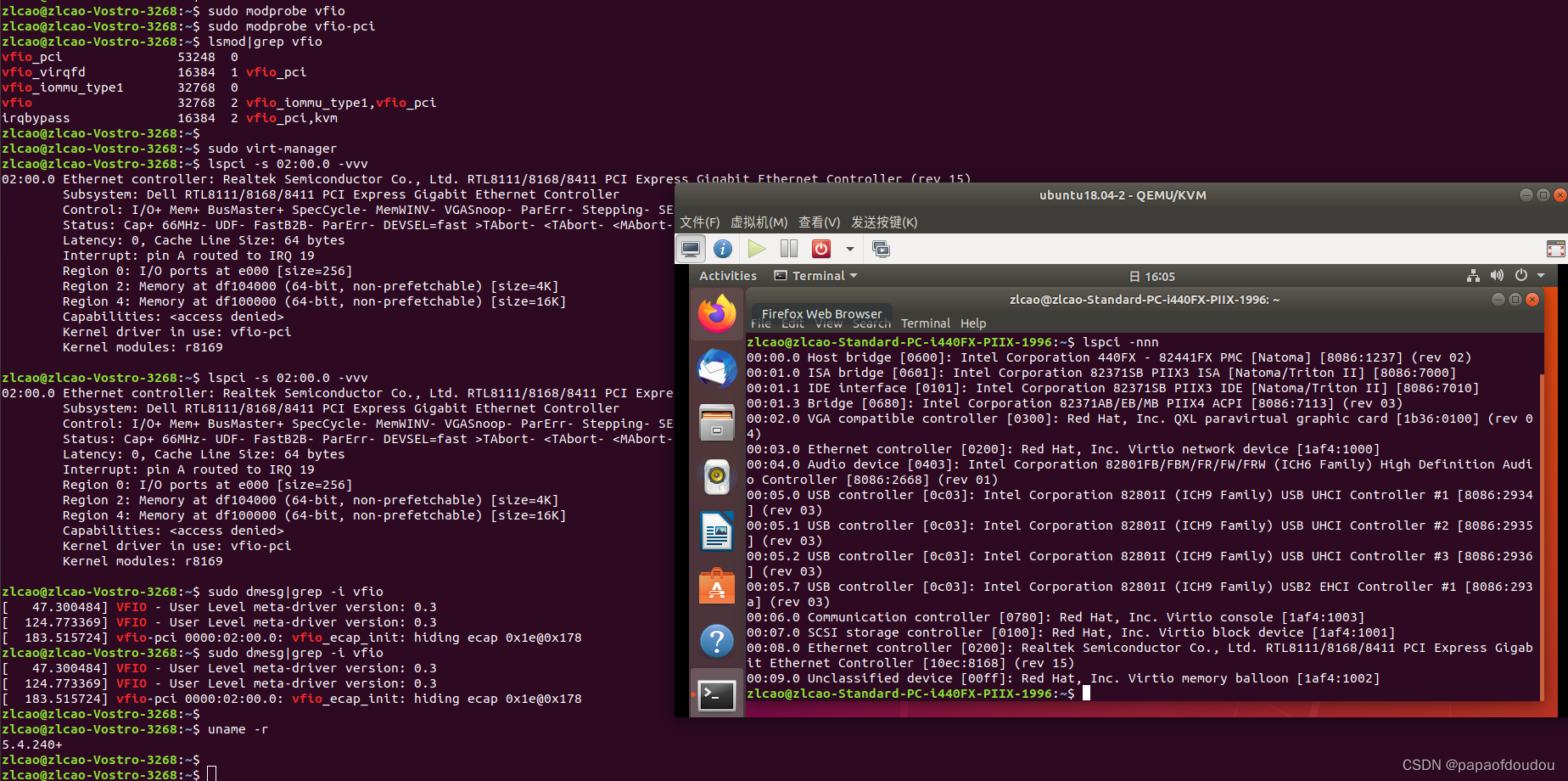Viewport: 1568px width, 781px height.
Task: Expand the guest system menu arrow
Action: point(1541,276)
